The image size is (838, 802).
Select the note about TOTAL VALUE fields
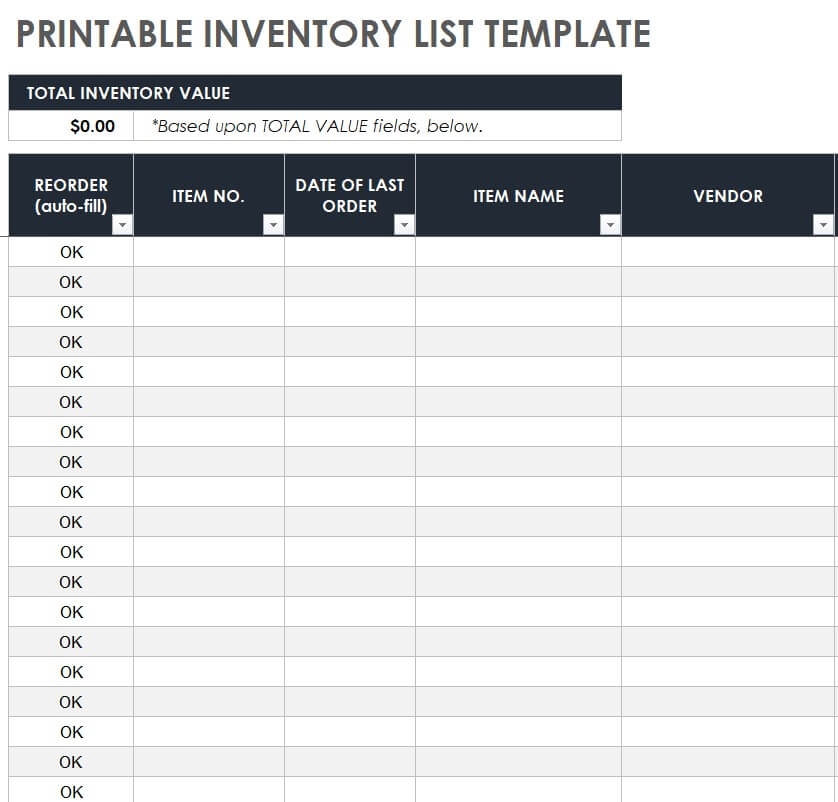tap(316, 126)
